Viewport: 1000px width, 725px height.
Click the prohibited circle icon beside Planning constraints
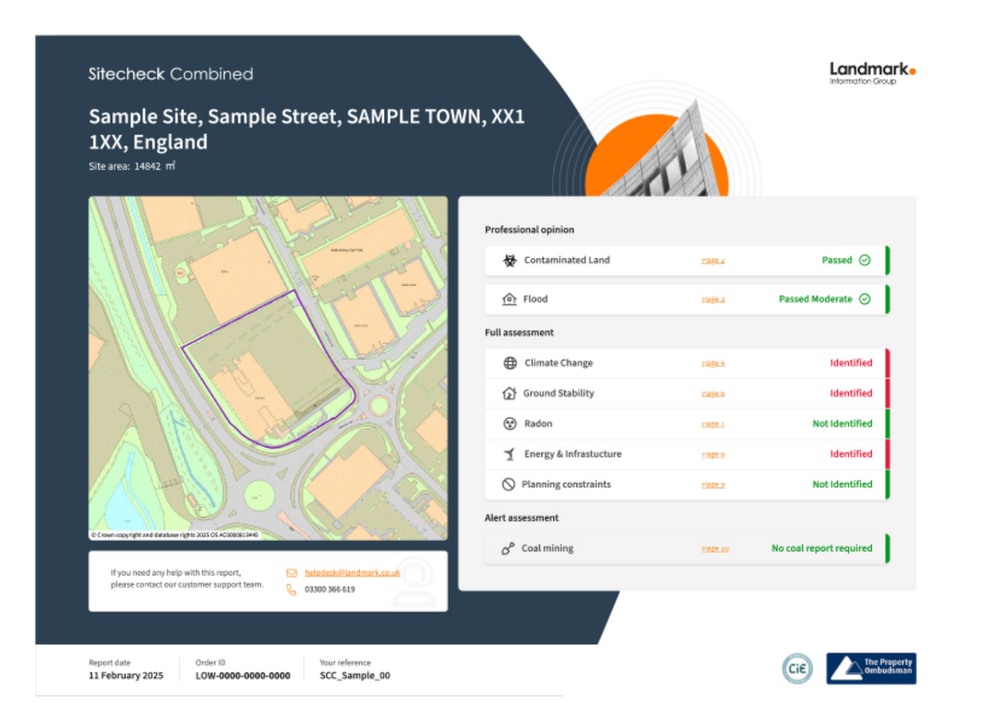[508, 485]
